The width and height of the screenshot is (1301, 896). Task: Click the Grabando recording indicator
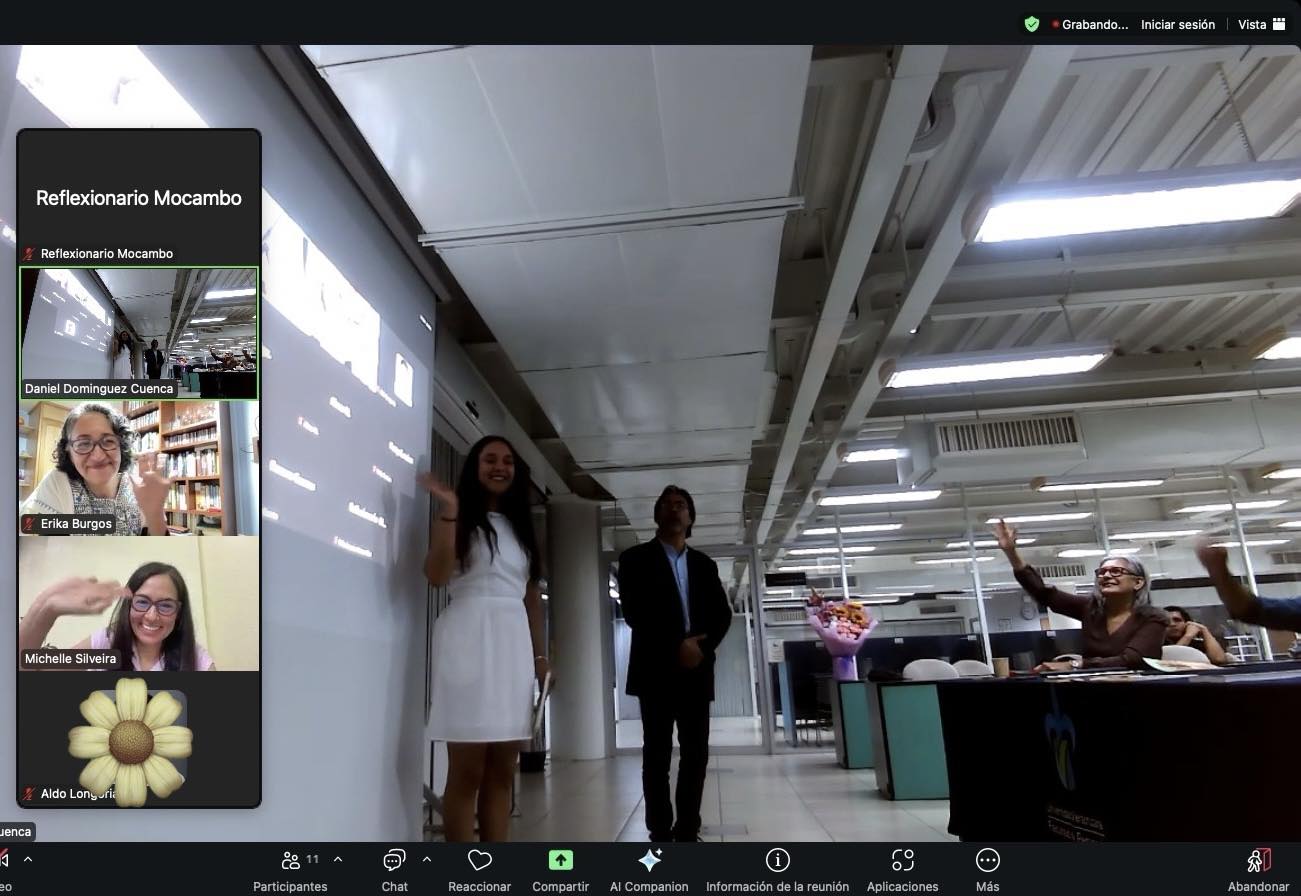pos(1090,24)
